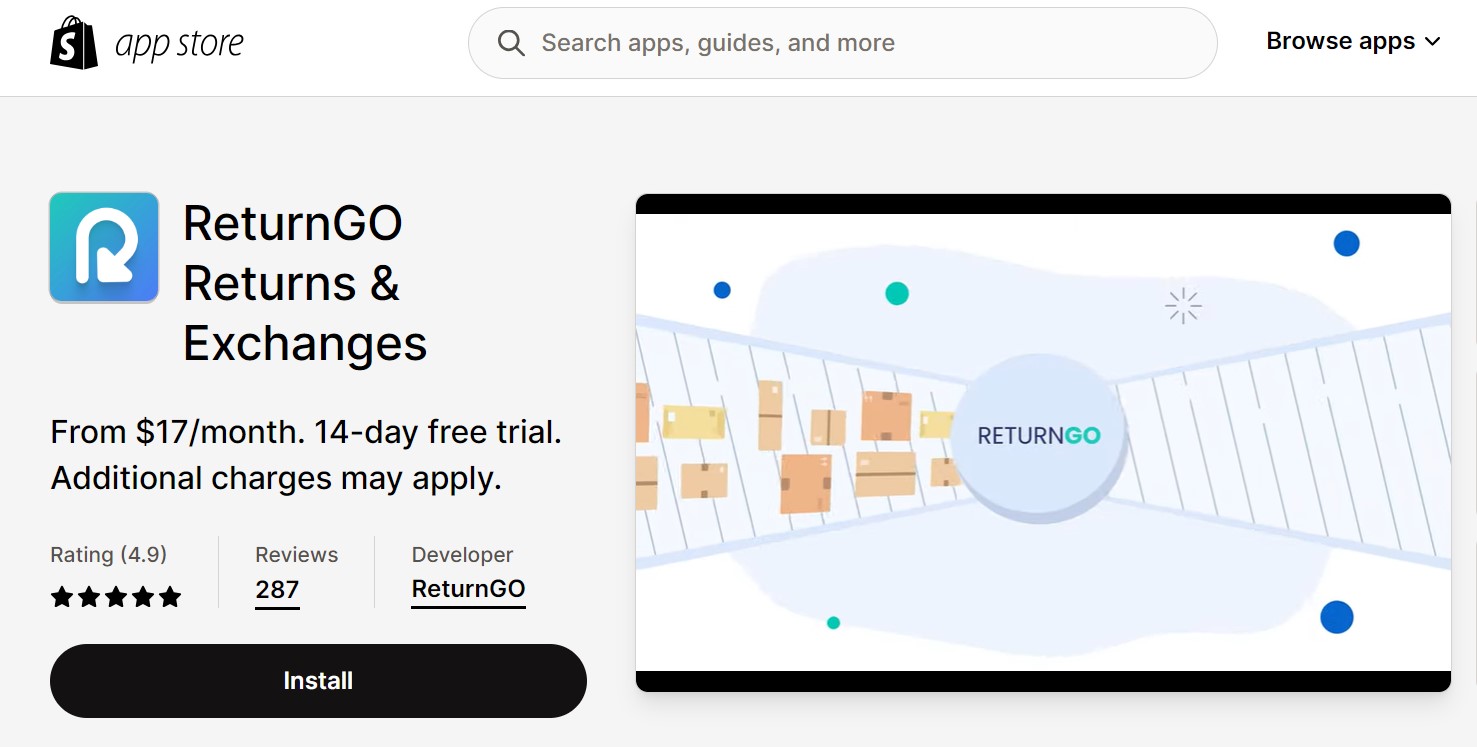Expand the Browse apps dropdown

point(1353,42)
